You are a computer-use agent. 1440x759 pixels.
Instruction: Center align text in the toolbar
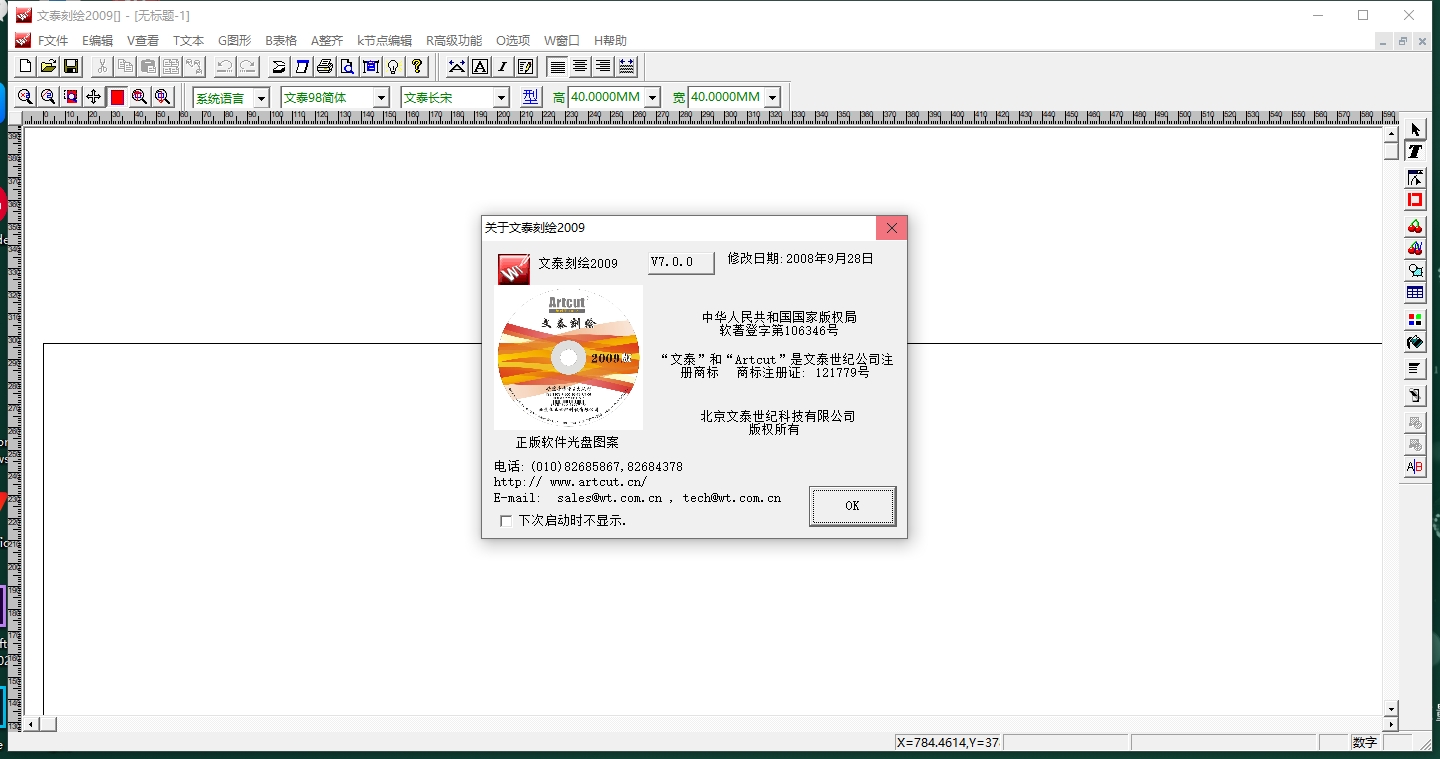pyautogui.click(x=580, y=67)
